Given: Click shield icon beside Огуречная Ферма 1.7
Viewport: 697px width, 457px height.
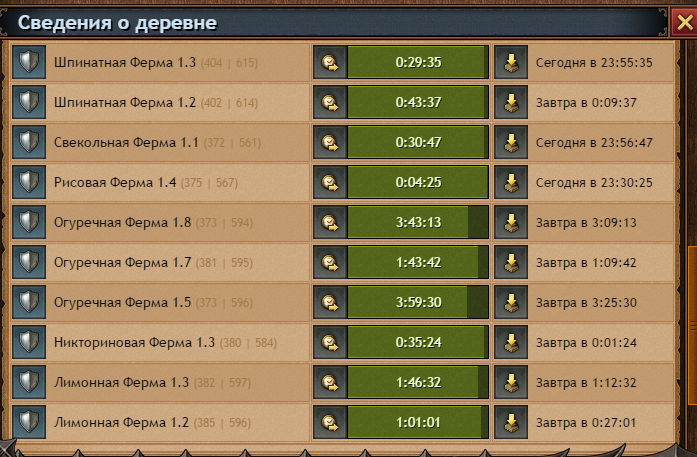Looking at the screenshot, I should [x=29, y=262].
